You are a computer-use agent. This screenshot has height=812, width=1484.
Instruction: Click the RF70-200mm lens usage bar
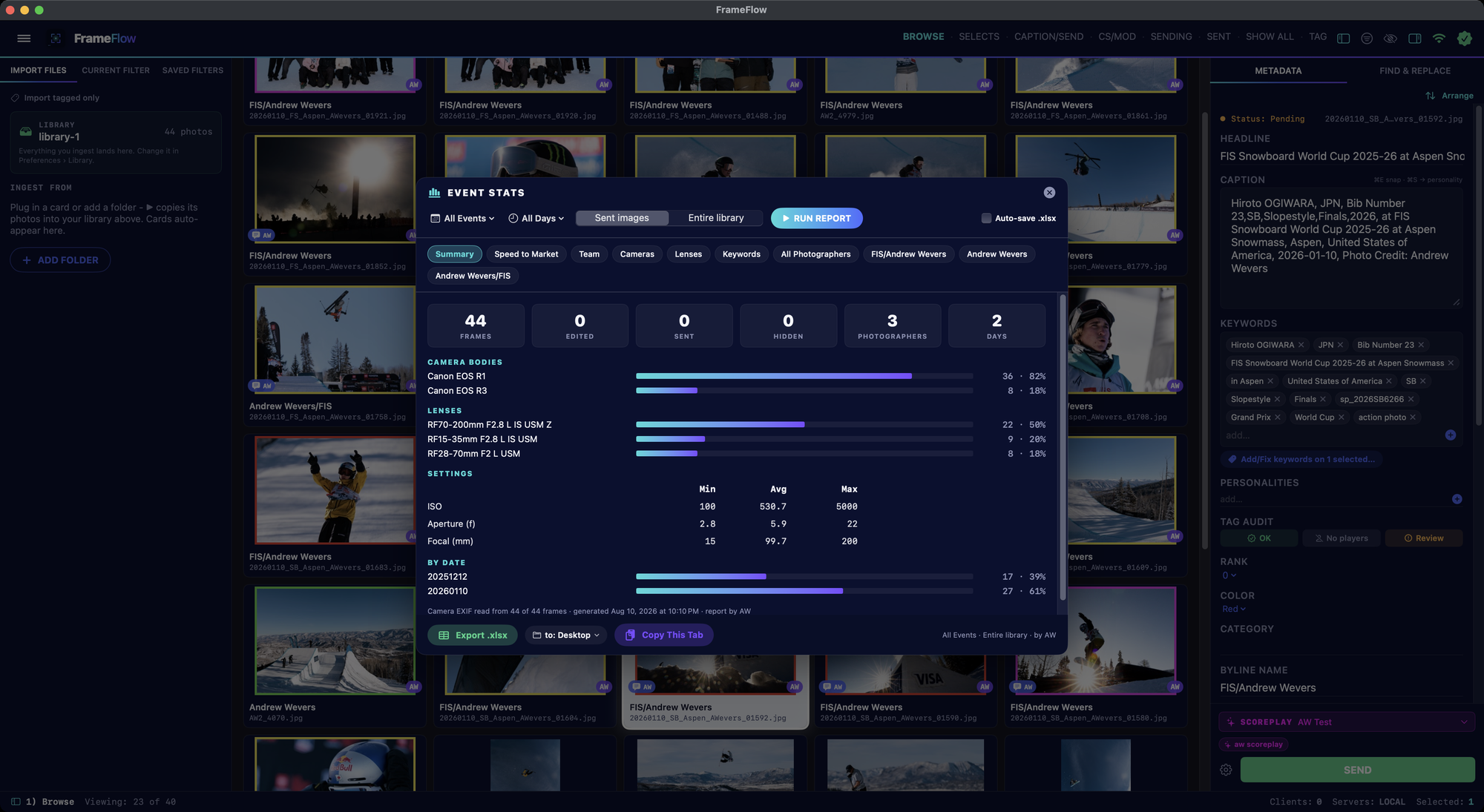[x=804, y=425]
